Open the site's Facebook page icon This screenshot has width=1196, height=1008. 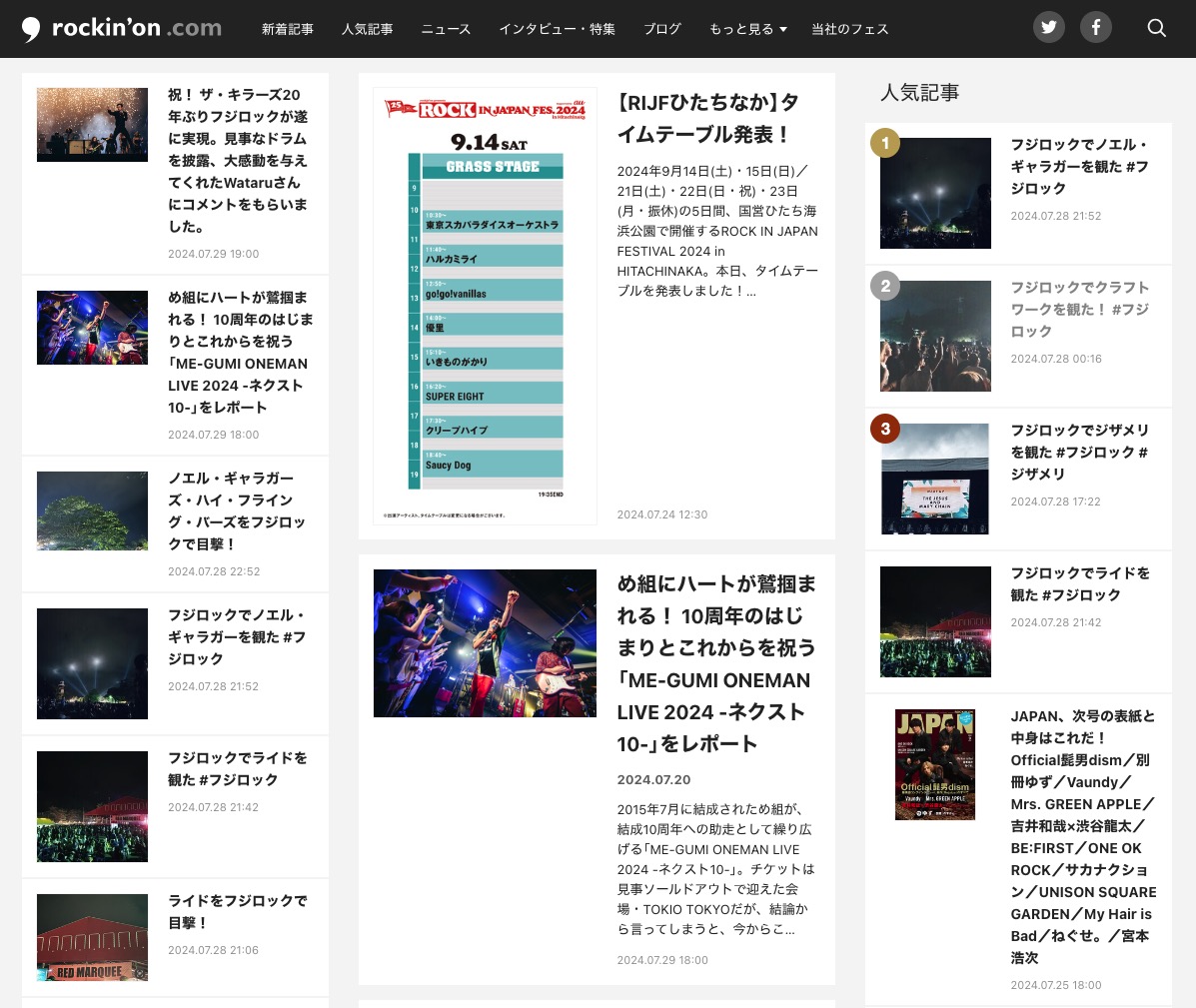1095,26
